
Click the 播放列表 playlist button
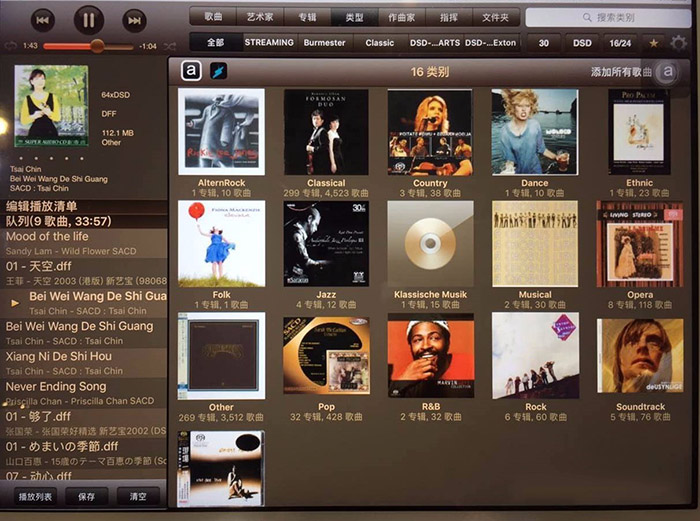[35, 496]
